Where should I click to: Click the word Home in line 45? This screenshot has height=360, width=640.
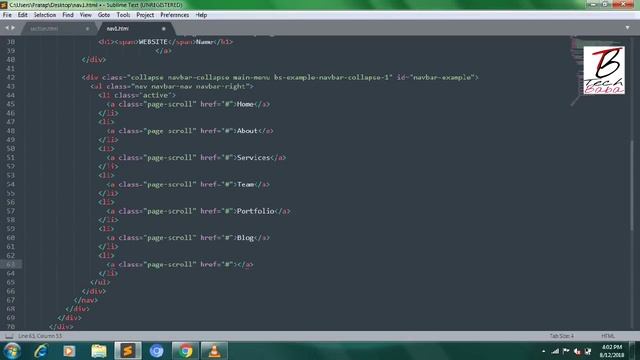coord(245,104)
